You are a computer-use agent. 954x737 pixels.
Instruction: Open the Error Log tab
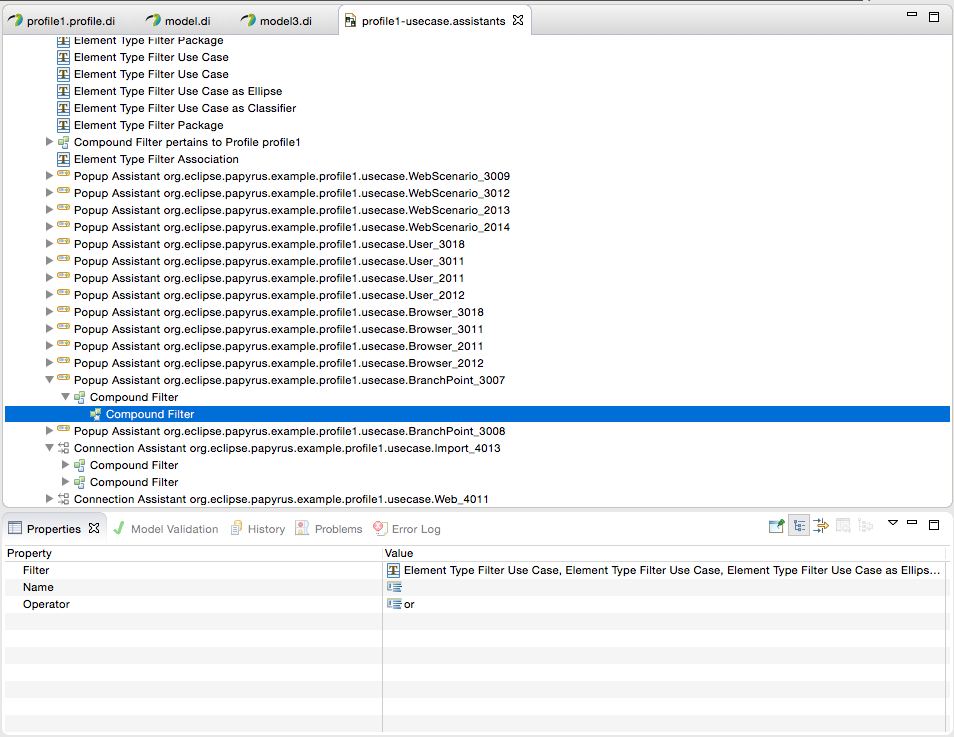(x=407, y=529)
